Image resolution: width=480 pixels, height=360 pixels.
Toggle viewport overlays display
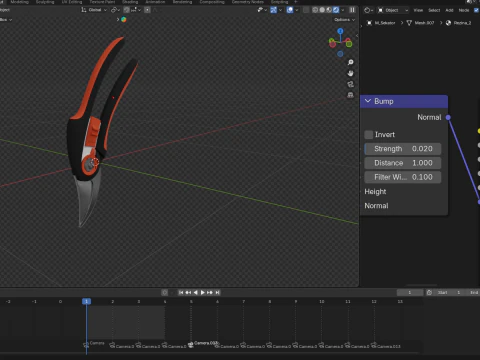290,10
